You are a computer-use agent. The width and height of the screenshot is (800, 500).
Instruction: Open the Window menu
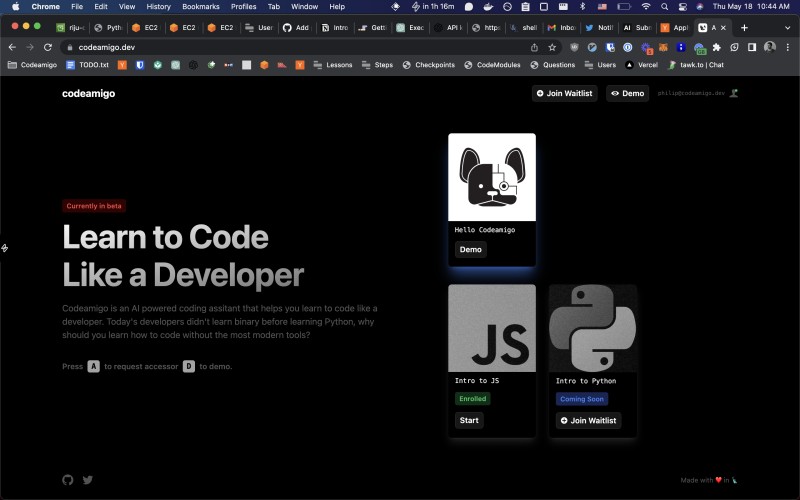[304, 7]
